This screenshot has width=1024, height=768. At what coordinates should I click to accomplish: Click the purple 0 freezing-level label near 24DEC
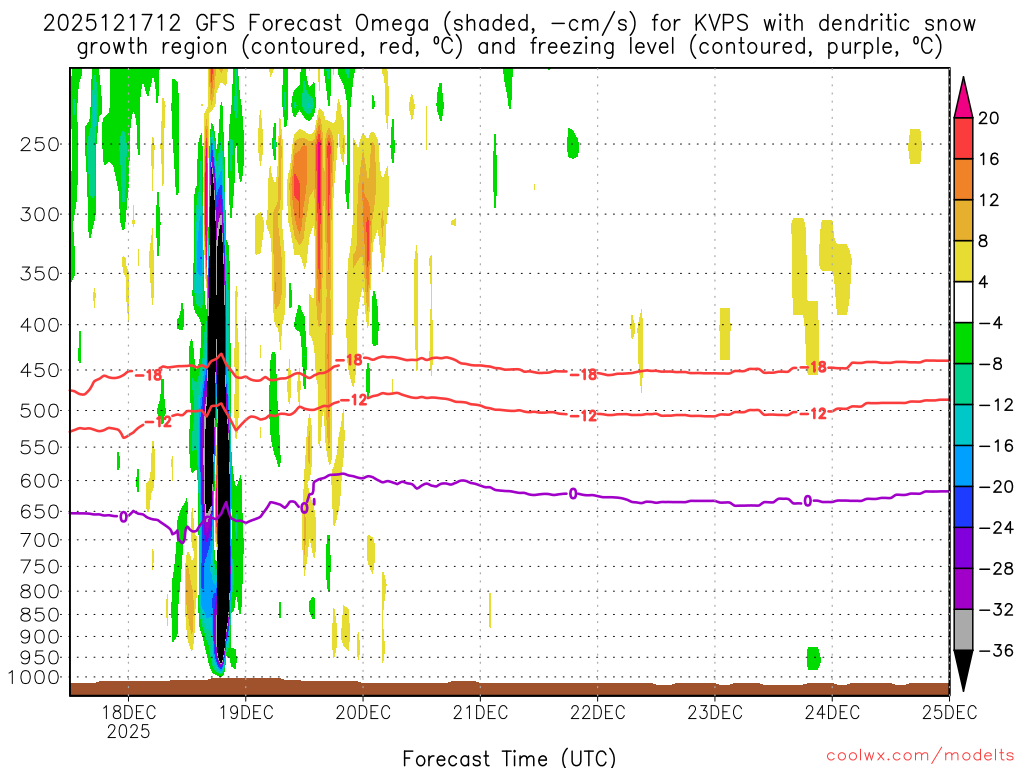click(808, 501)
